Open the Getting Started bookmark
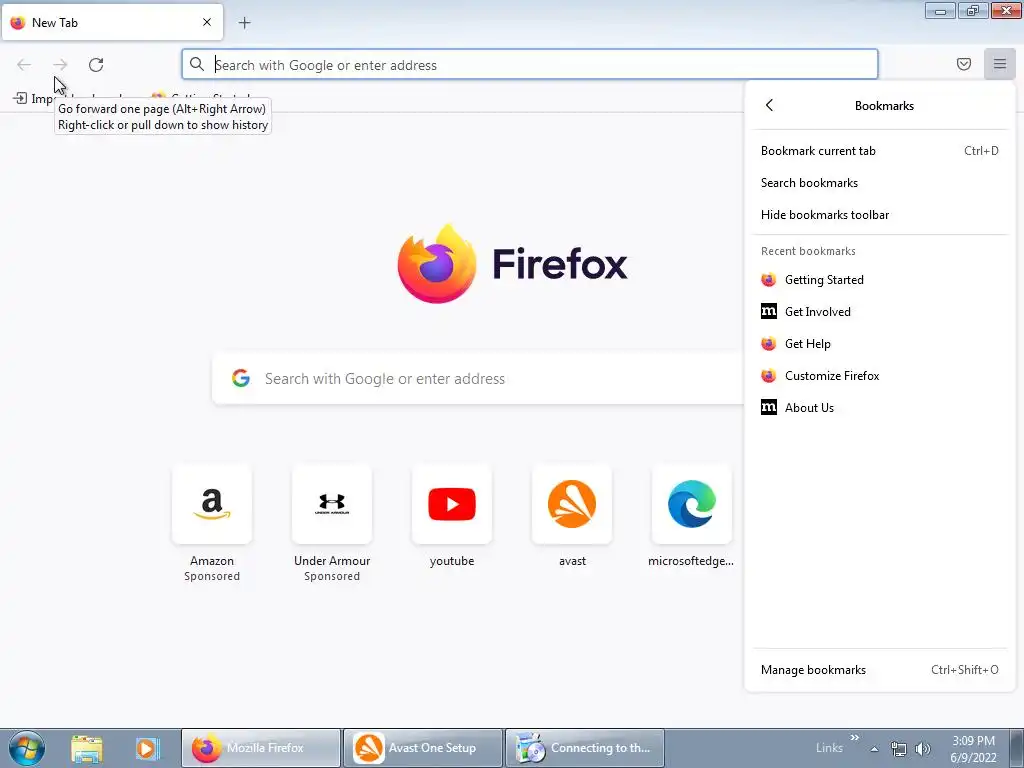This screenshot has height=768, width=1024. [x=880, y=280]
